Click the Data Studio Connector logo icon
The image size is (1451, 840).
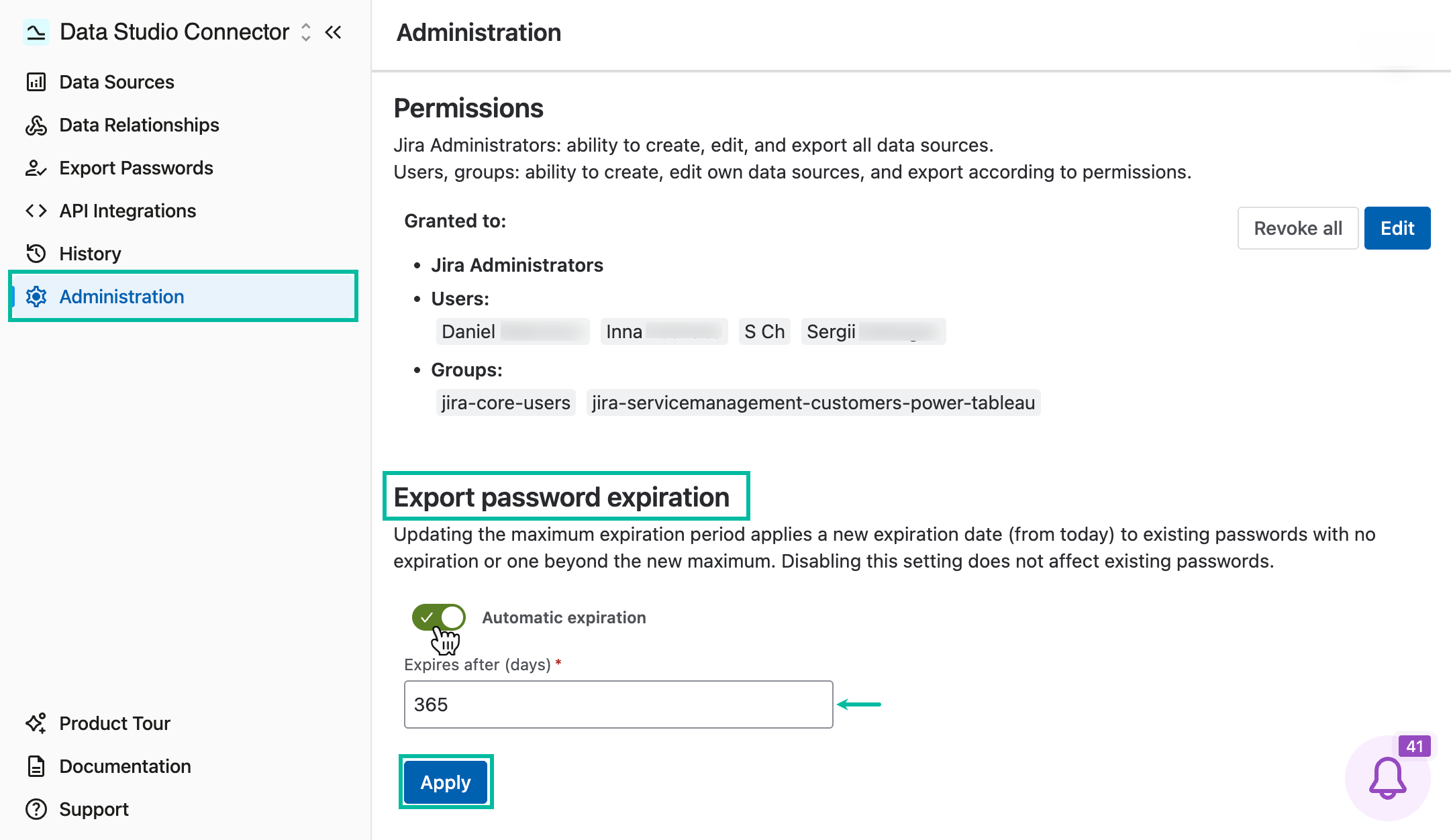pyautogui.click(x=36, y=32)
